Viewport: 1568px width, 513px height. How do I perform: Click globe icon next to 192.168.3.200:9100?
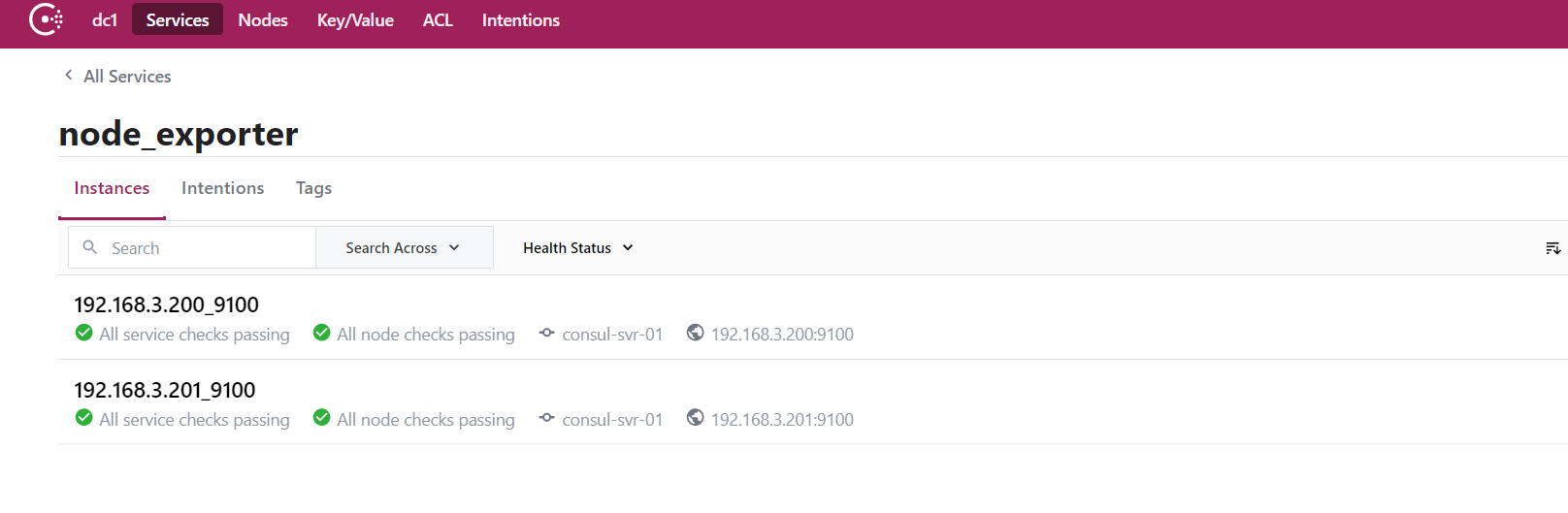tap(695, 333)
